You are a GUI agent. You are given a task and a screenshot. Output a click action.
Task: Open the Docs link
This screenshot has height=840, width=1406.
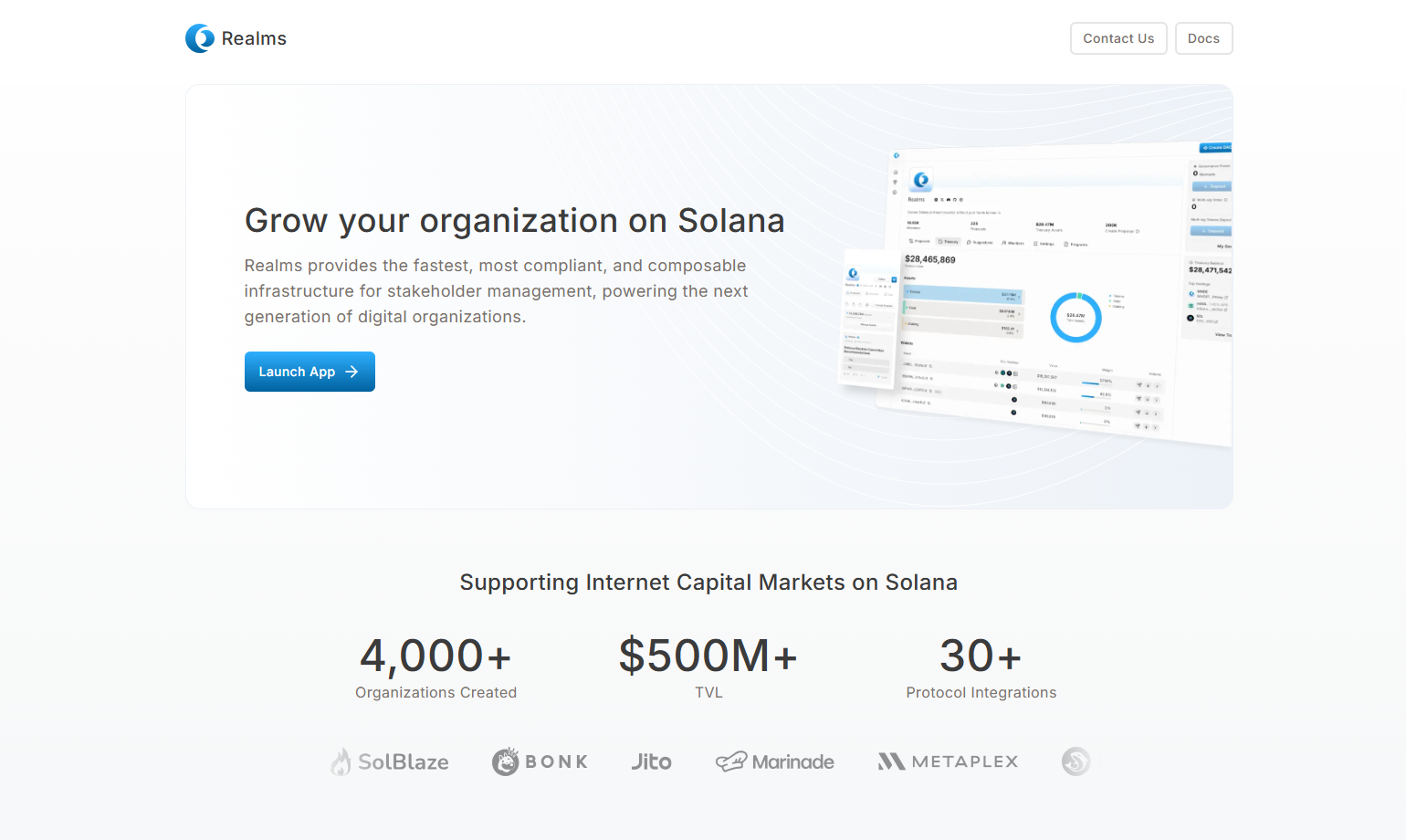point(1203,38)
